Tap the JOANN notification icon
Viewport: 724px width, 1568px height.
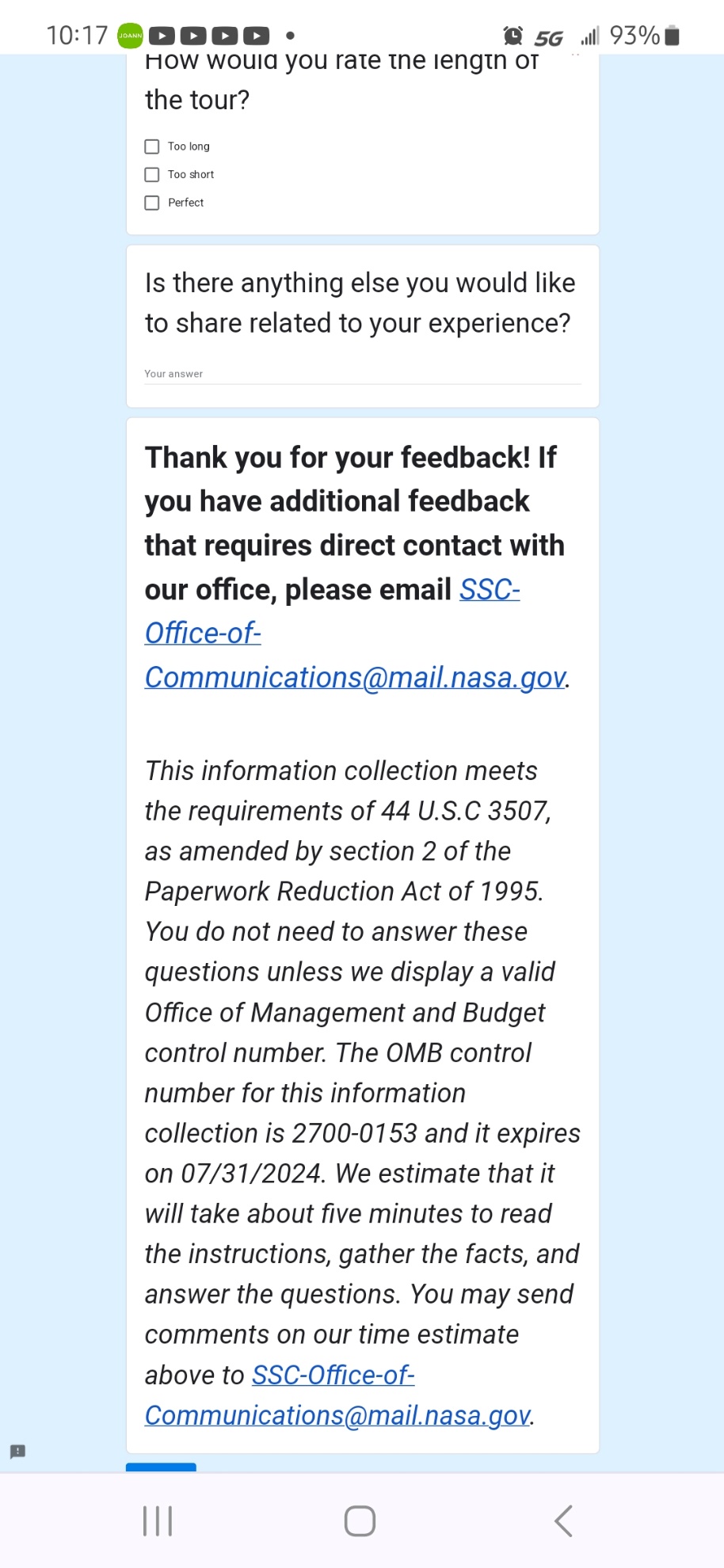(131, 36)
